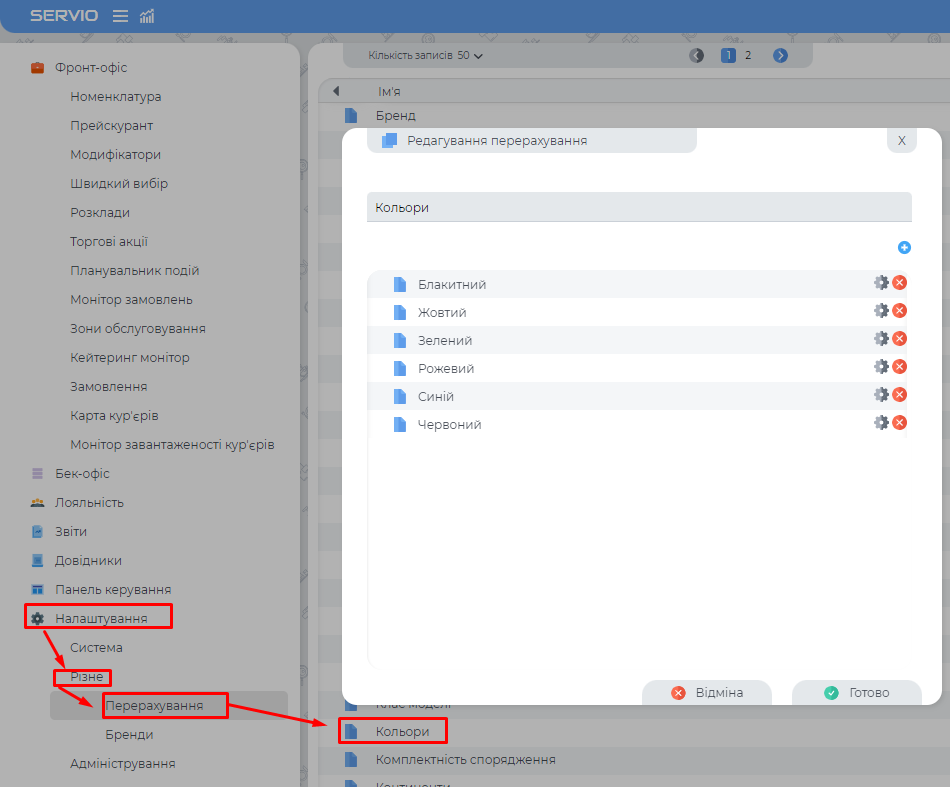Screen dimensions: 950x787
Task: Expand the Фронт-офіс section
Action: click(x=90, y=68)
